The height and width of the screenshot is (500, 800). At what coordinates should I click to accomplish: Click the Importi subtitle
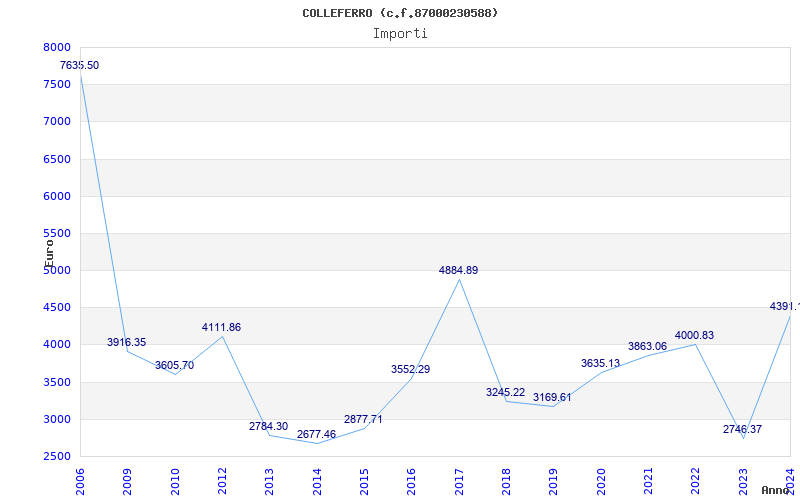pyautogui.click(x=400, y=34)
